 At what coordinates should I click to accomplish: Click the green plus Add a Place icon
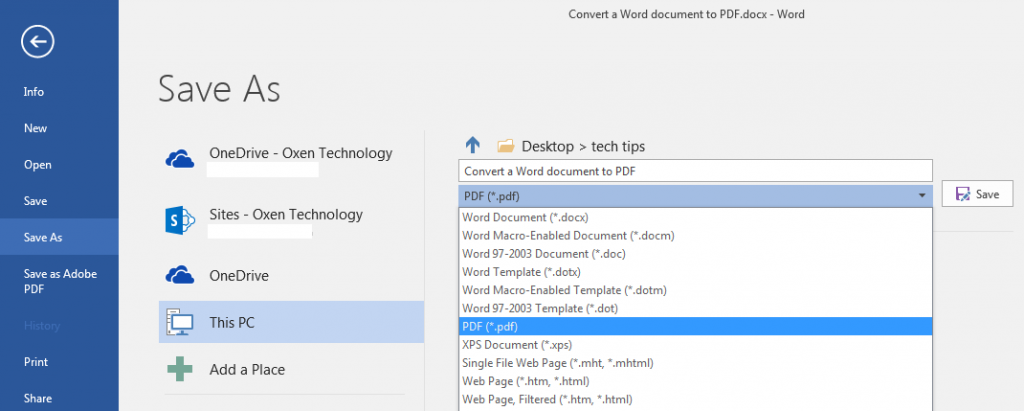click(x=180, y=369)
